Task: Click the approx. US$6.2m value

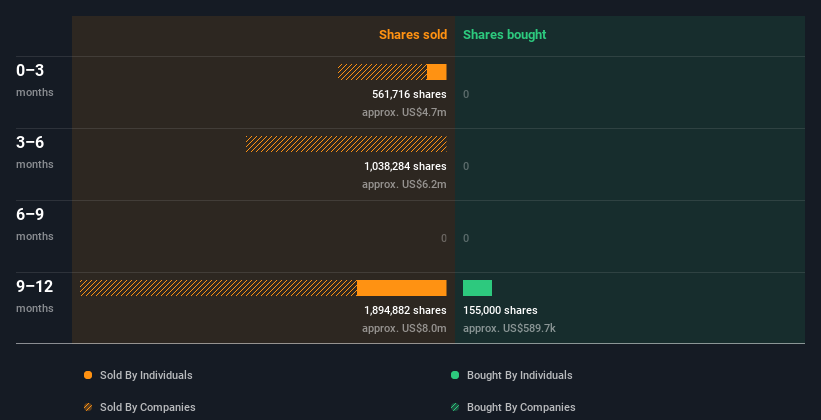Action: (x=404, y=184)
